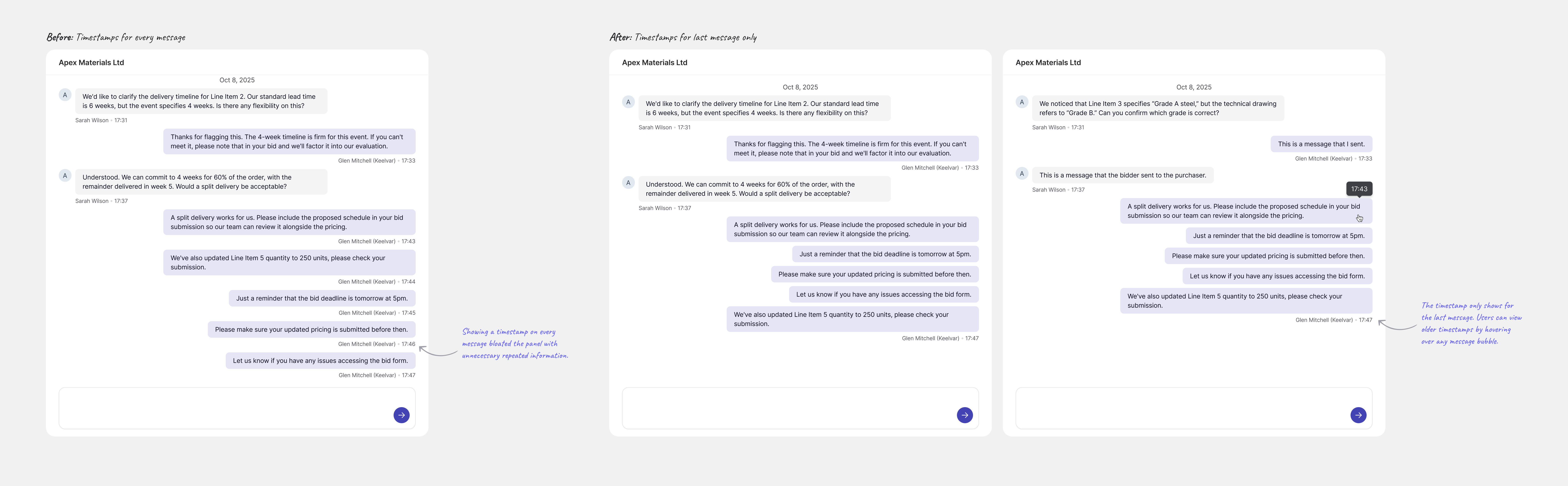Click 'Line Item 5 quantity to 250 units' bubble in Before panel
Screen dimensions: 1568x486
[x=289, y=263]
